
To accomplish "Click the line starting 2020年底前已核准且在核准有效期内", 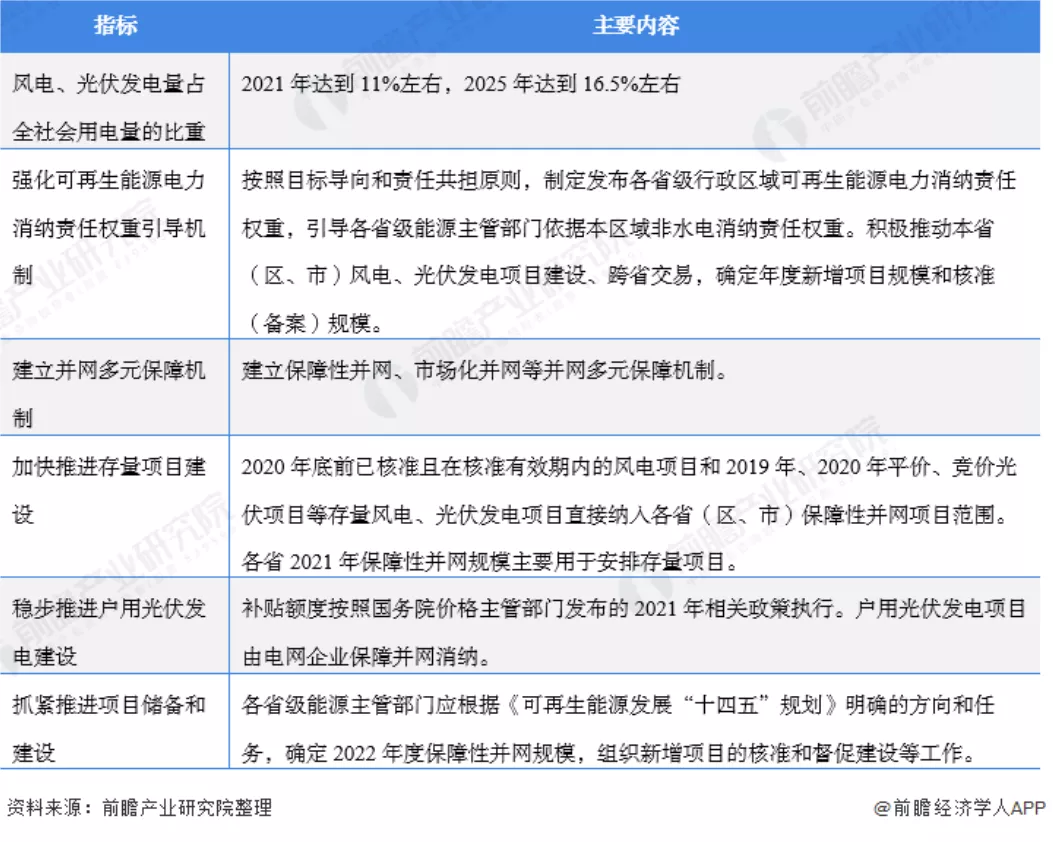I will point(629,467).
